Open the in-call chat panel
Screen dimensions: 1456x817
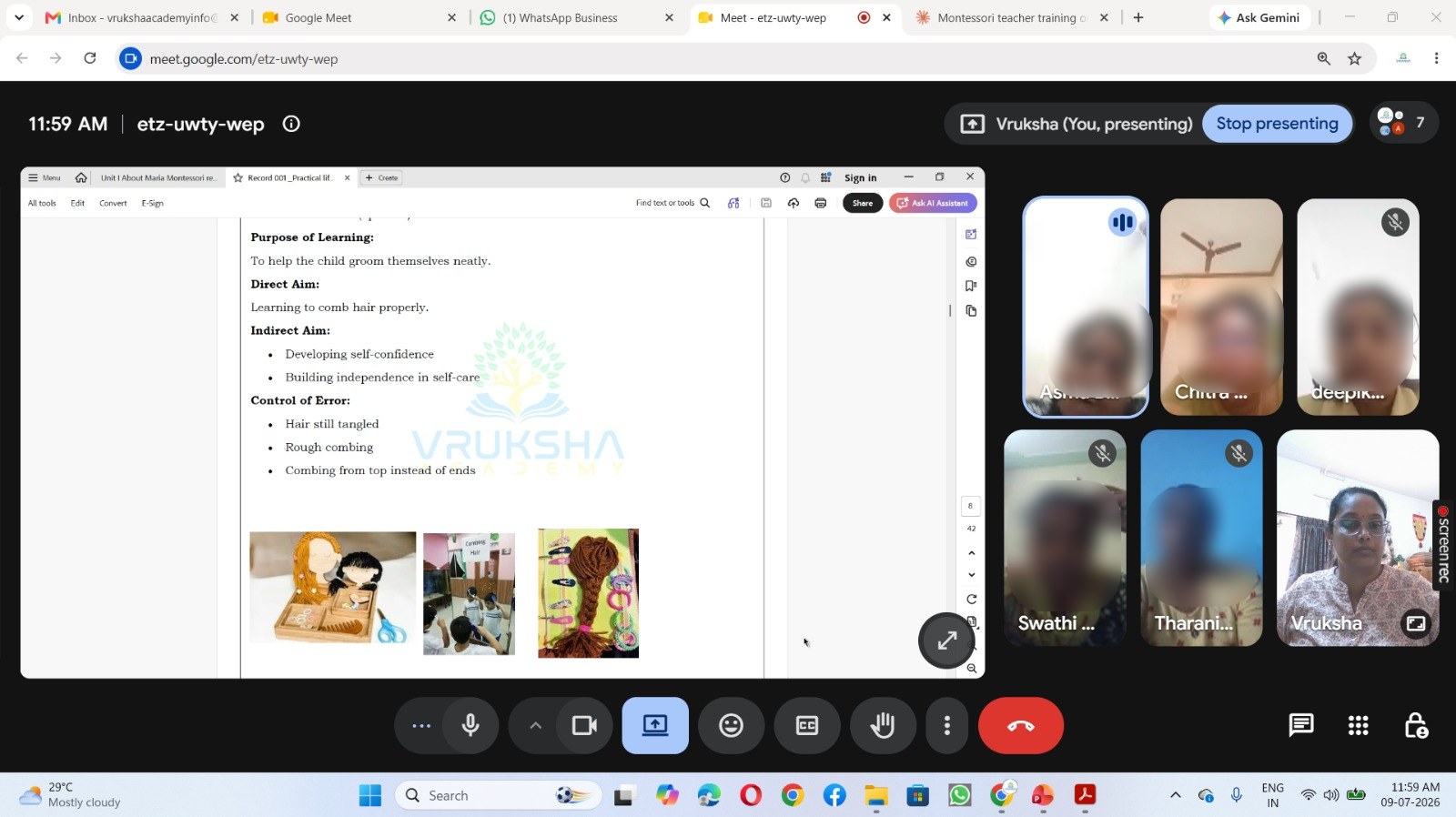1301,725
